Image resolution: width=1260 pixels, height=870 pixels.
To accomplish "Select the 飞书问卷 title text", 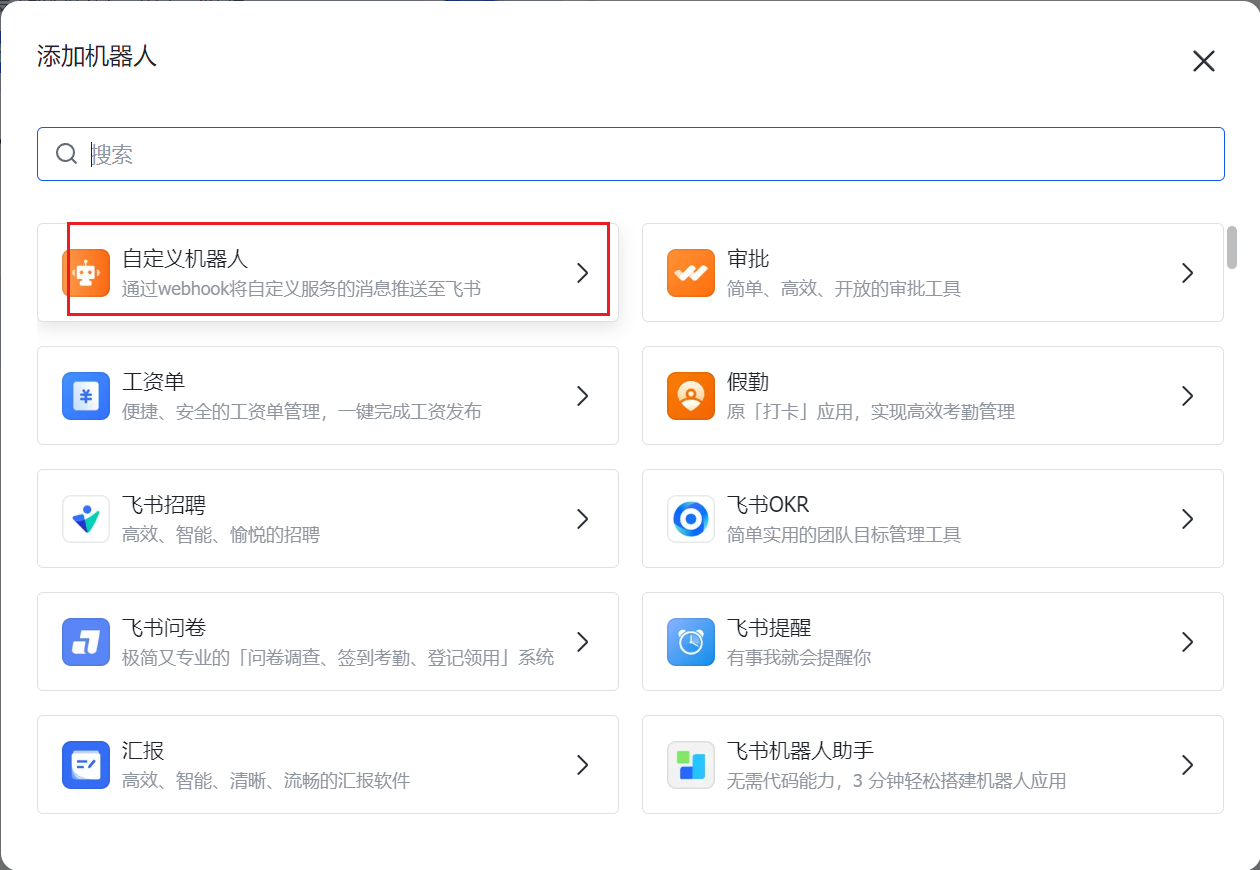I will point(164,628).
